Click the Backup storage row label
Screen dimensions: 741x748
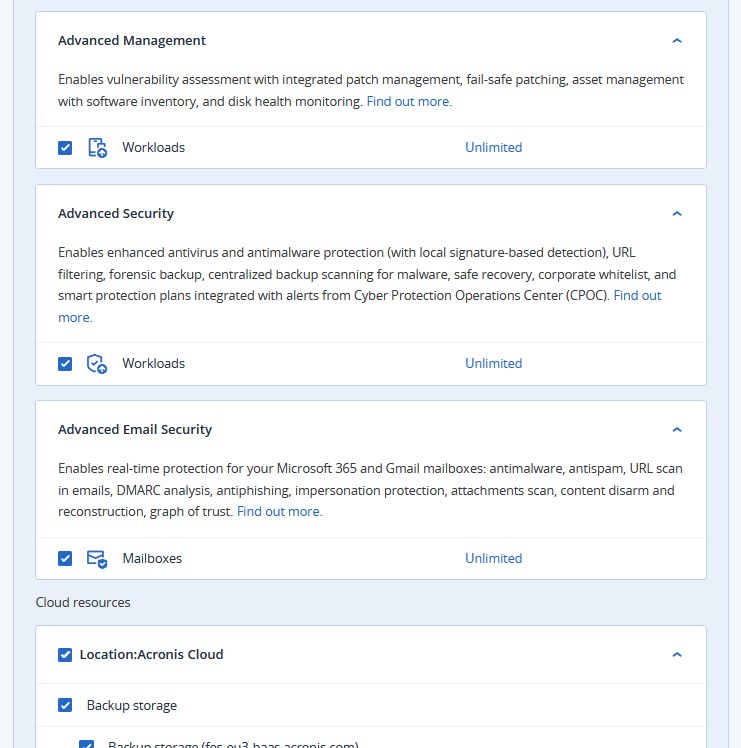[132, 706]
